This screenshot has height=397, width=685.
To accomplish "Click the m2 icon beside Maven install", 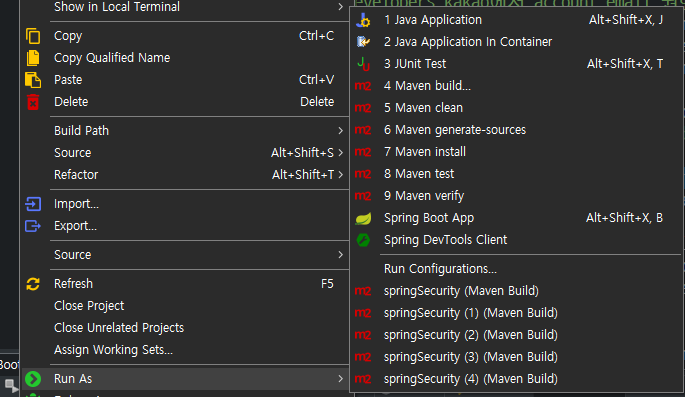I will [x=363, y=152].
